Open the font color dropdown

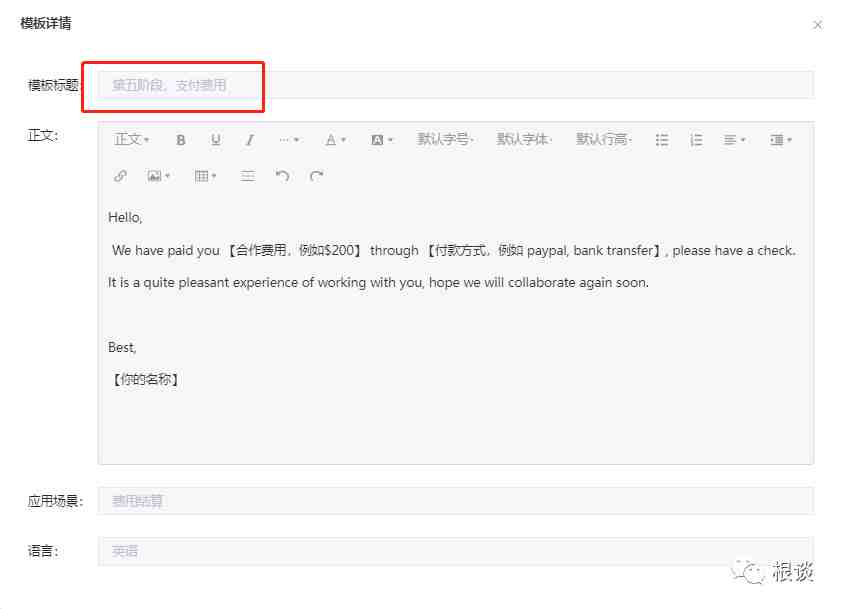pyautogui.click(x=335, y=140)
